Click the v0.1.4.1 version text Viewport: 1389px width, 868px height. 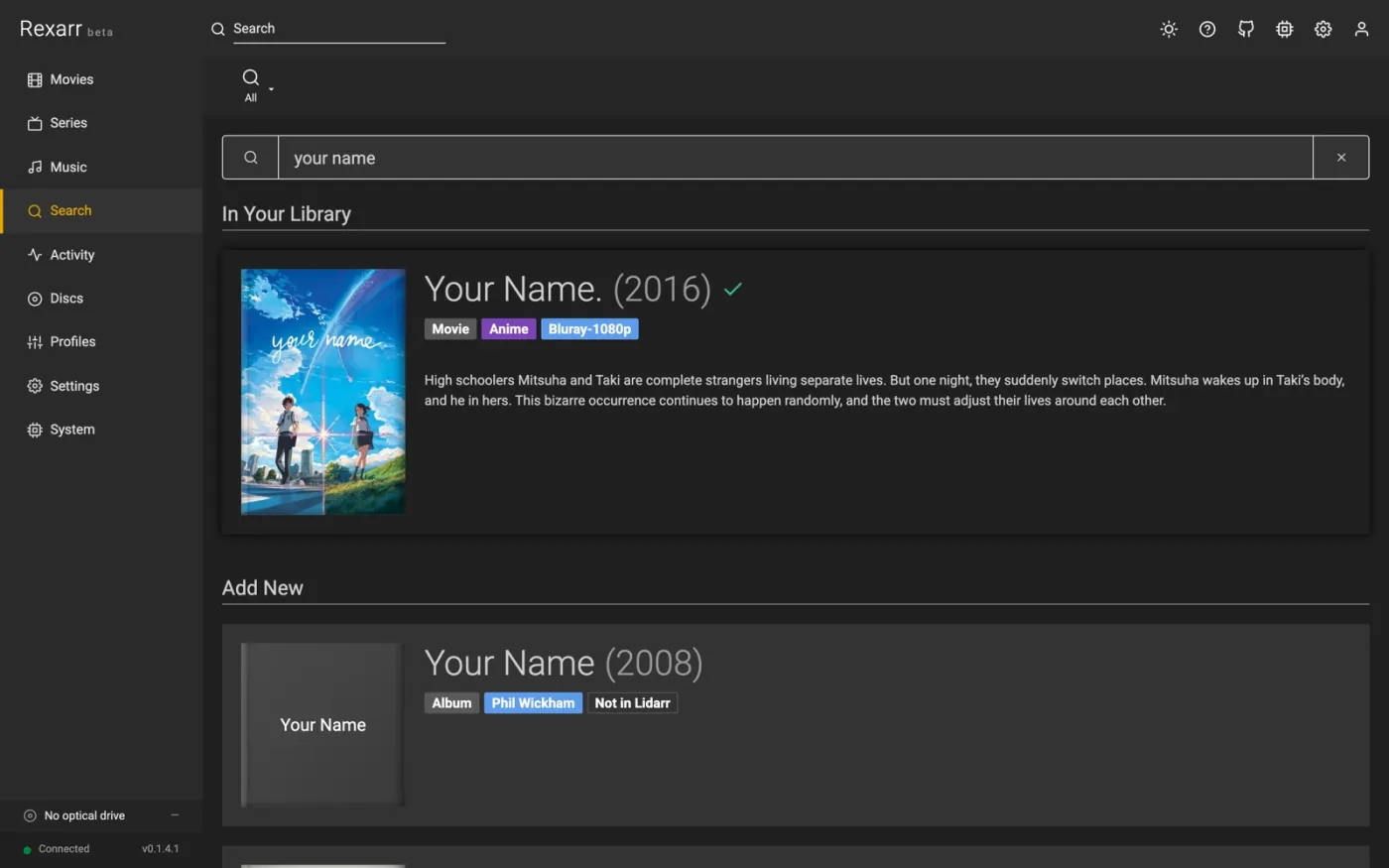pos(161,849)
